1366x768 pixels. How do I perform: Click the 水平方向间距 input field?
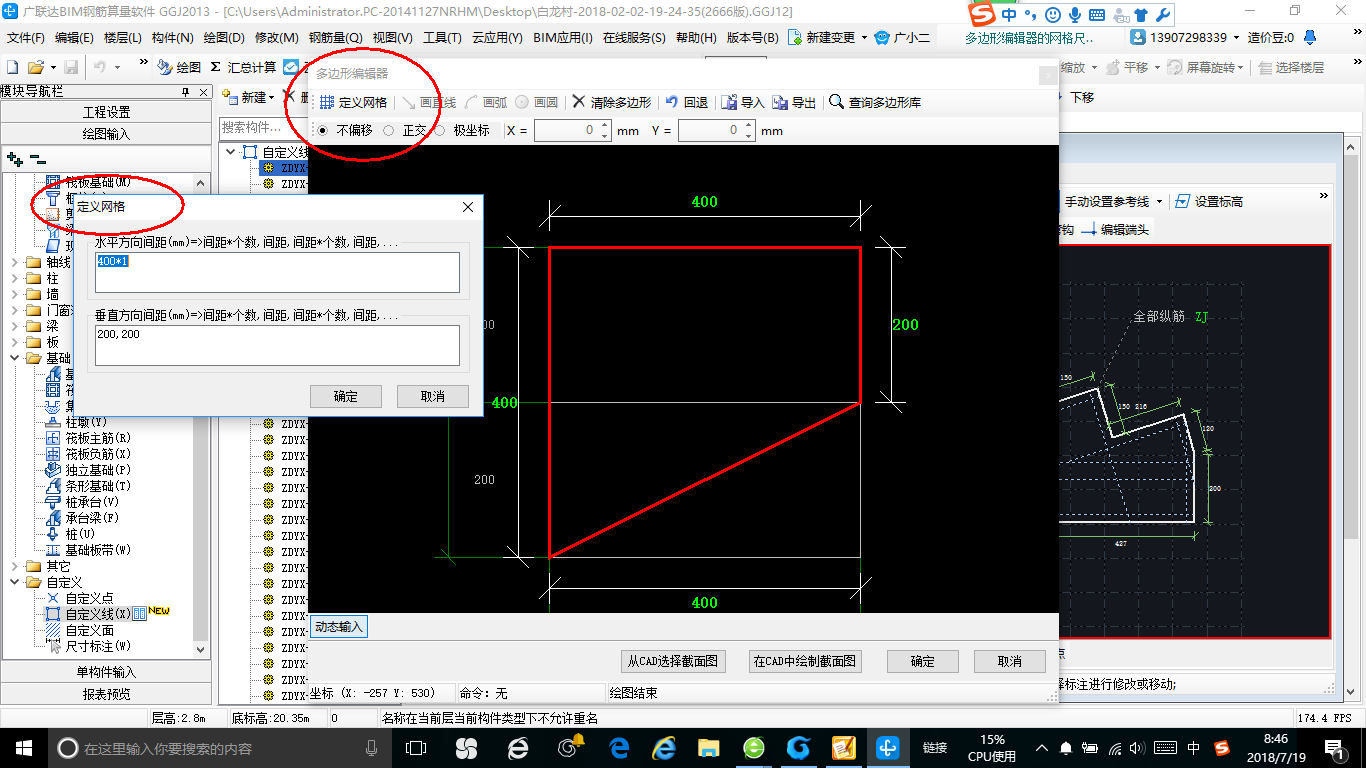click(x=277, y=272)
